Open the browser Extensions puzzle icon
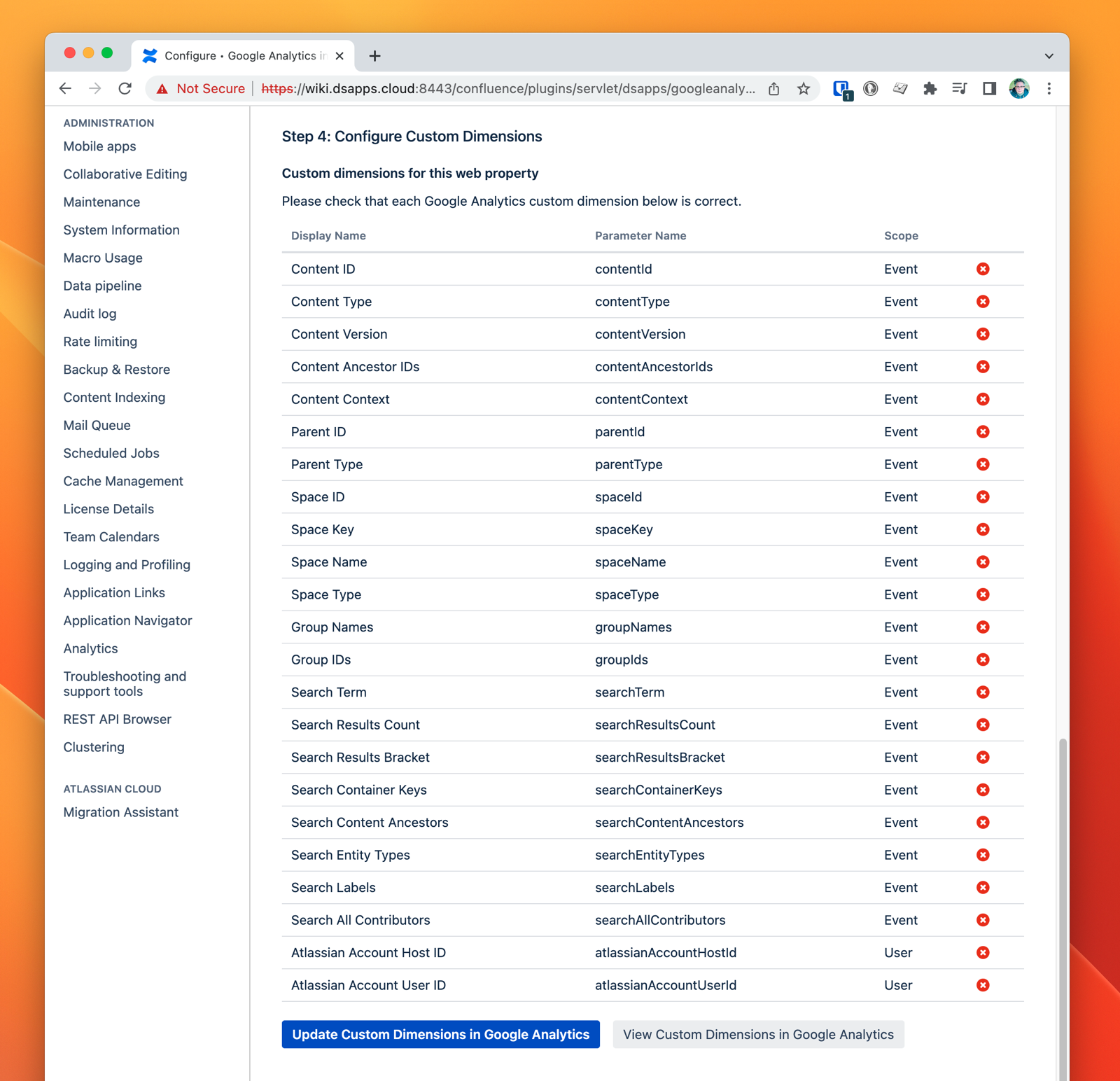Image resolution: width=1120 pixels, height=1081 pixels. [x=930, y=89]
